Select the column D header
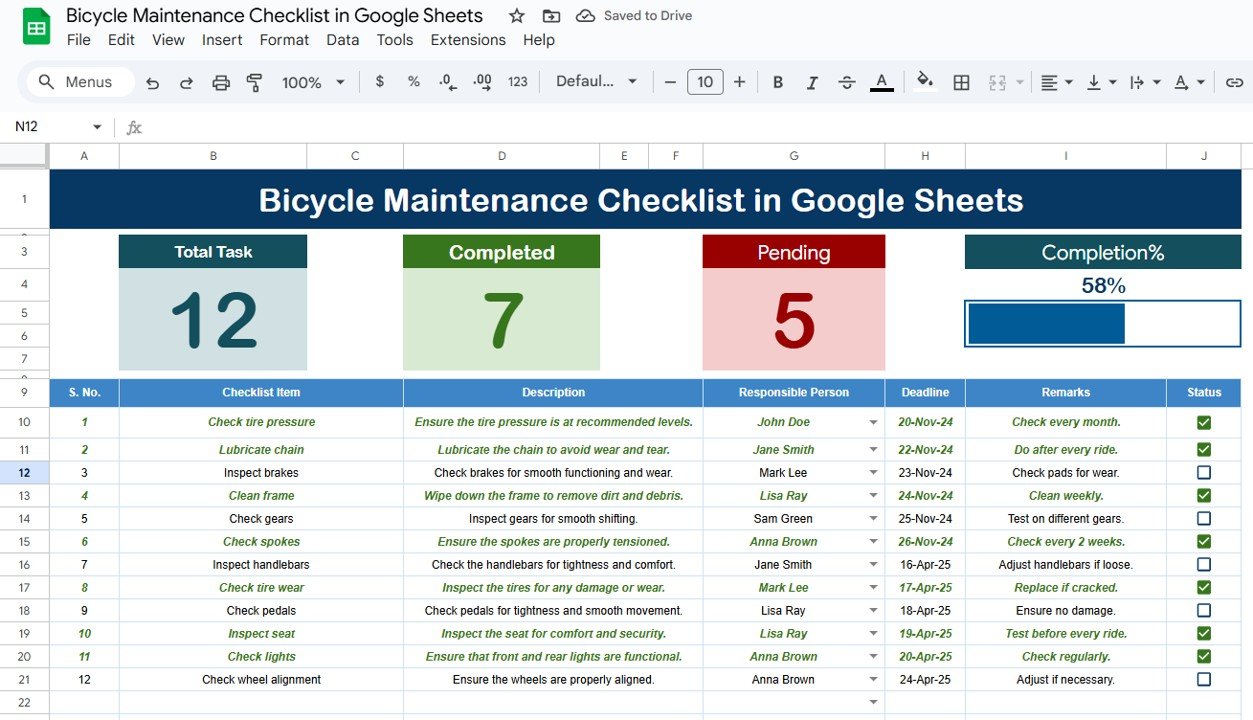 click(x=501, y=155)
